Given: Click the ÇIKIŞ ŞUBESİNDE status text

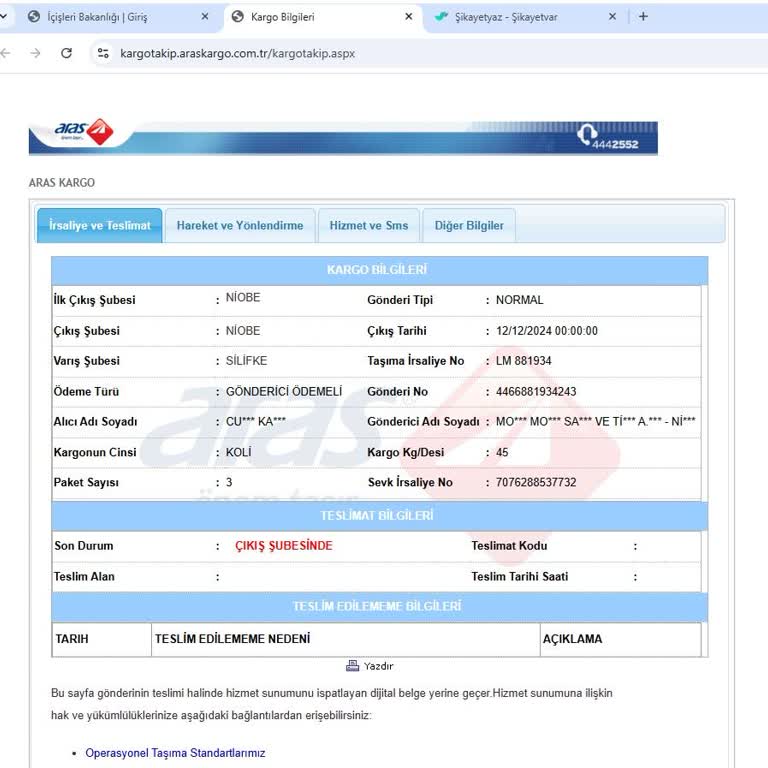Looking at the screenshot, I should pos(284,546).
